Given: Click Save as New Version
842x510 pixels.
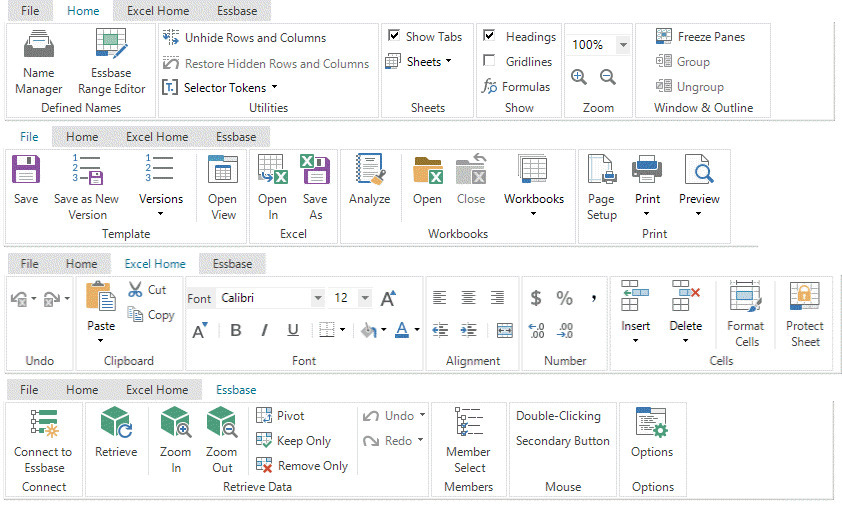Looking at the screenshot, I should (86, 187).
